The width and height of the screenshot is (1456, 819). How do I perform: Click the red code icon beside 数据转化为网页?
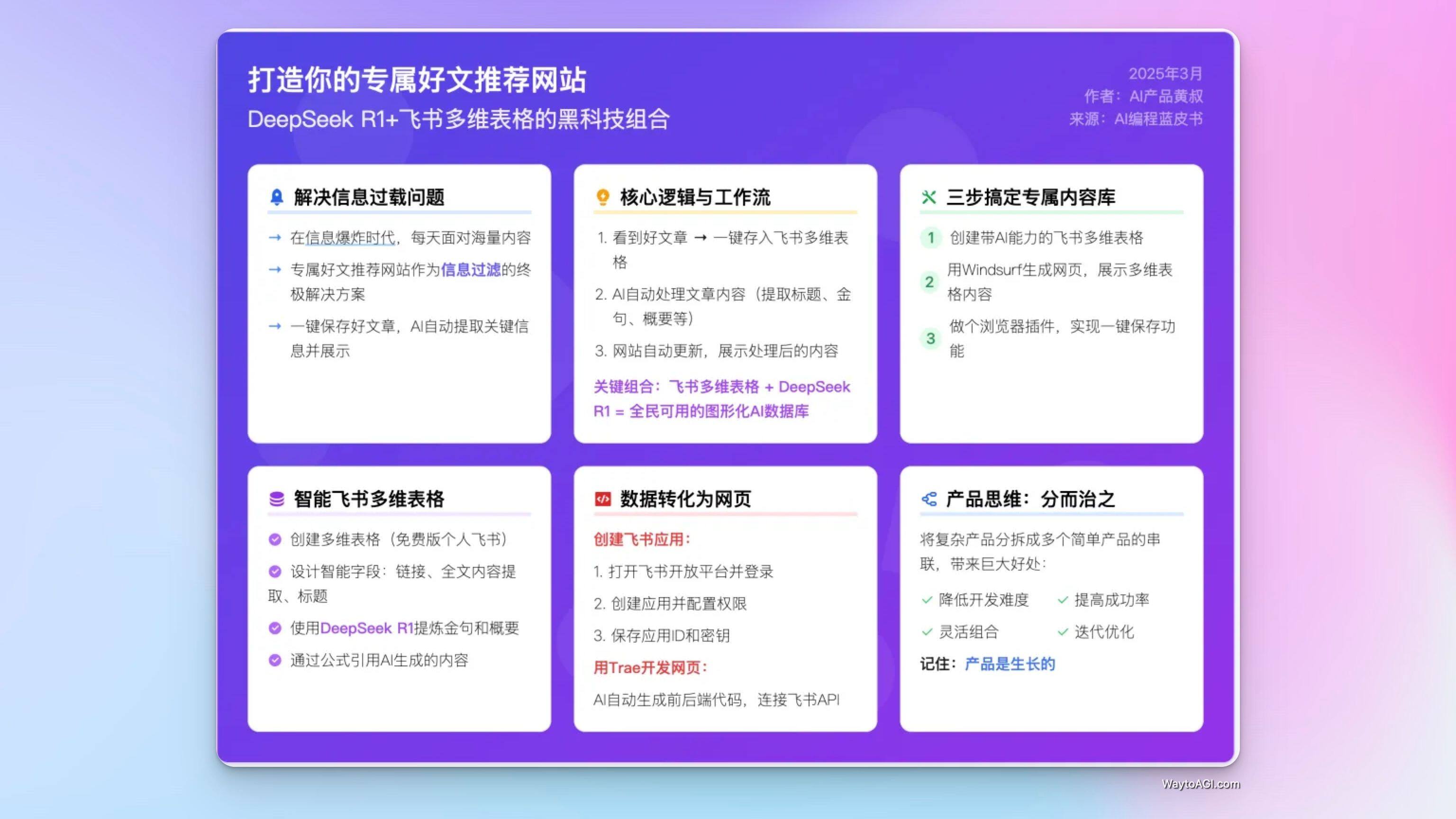(602, 499)
